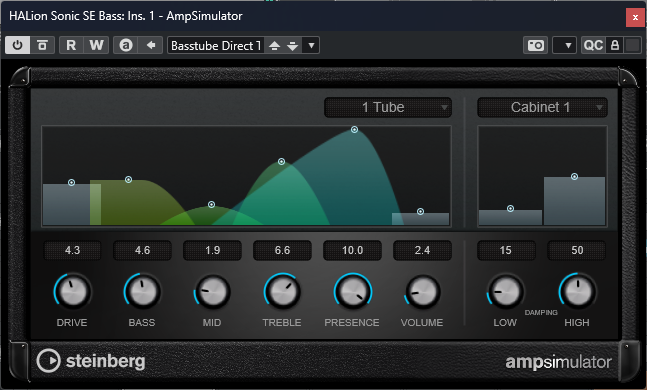This screenshot has height=390, width=647.
Task: Switch A/B settings comparison button
Action: [x=126, y=45]
